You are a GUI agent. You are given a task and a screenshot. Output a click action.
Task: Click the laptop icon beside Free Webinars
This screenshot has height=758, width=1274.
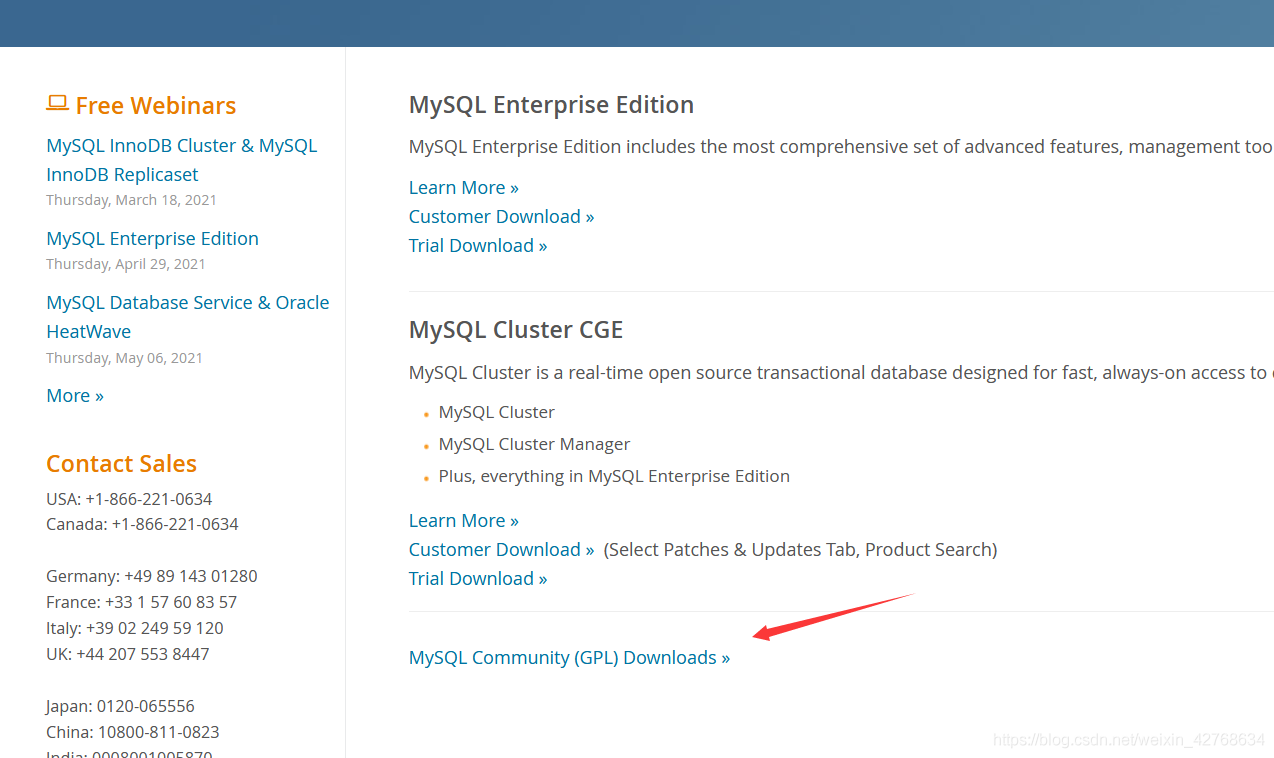[57, 103]
